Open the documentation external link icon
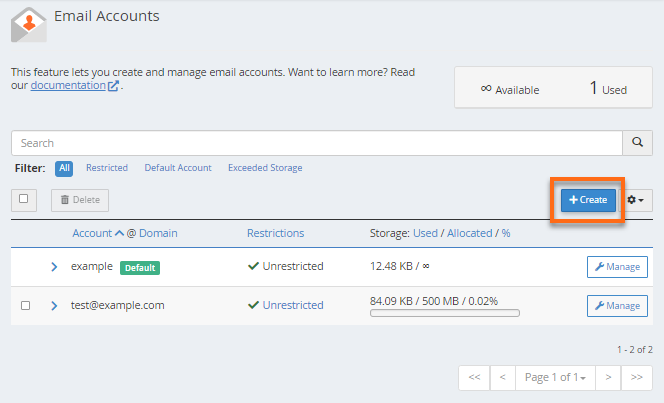This screenshot has height=403, width=664. click(x=114, y=86)
